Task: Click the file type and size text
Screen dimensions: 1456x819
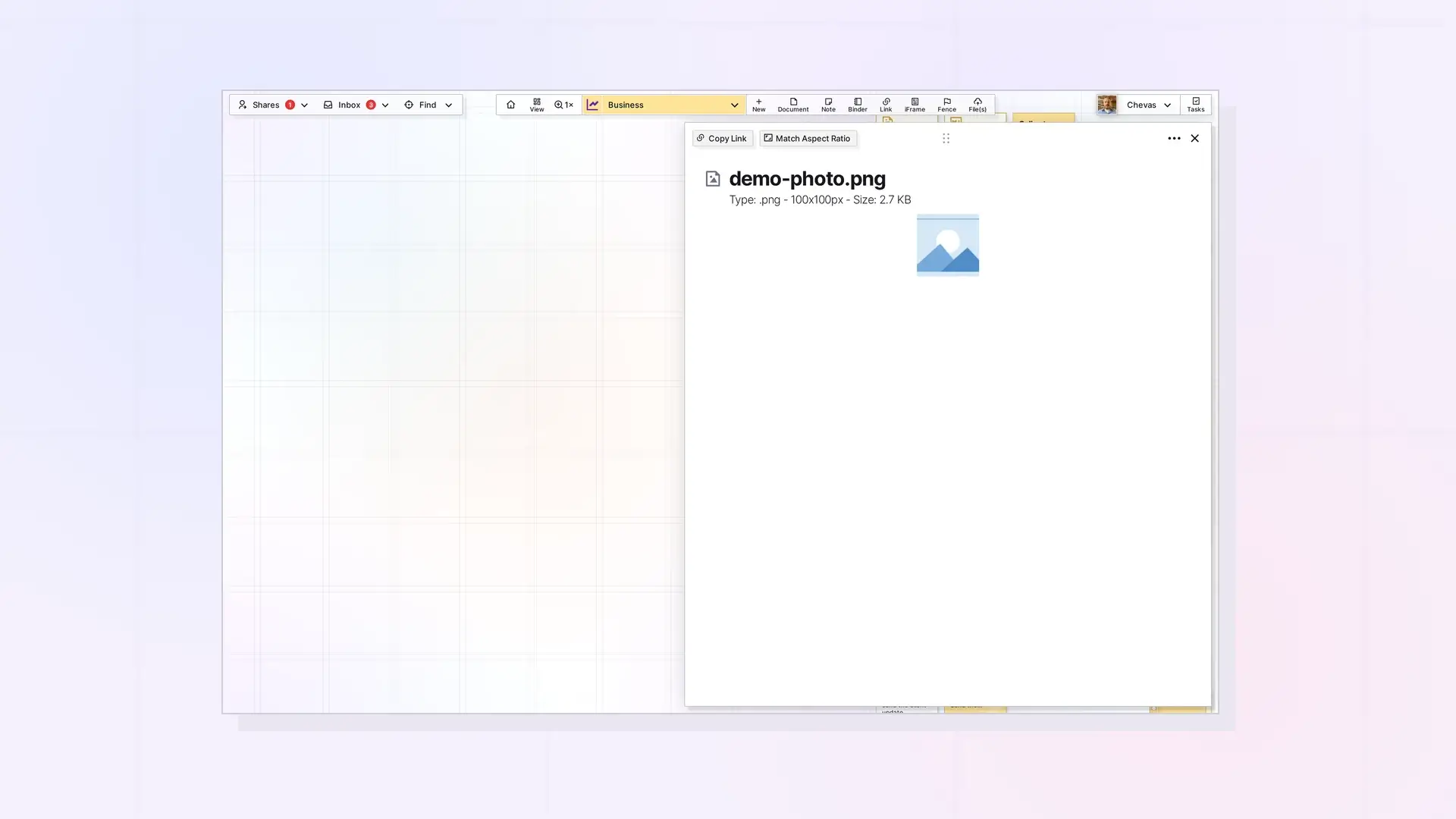Action: (820, 199)
